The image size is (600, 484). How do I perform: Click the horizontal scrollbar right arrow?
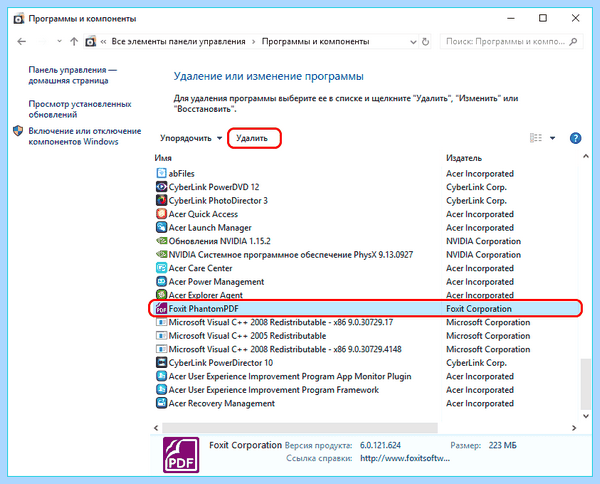(574, 428)
